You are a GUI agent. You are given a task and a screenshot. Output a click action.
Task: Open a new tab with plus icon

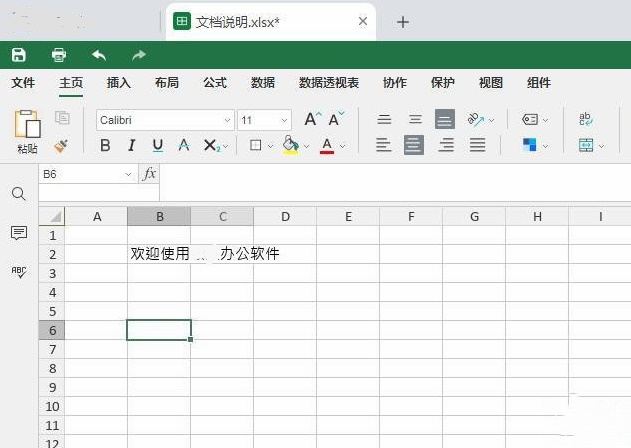point(403,22)
